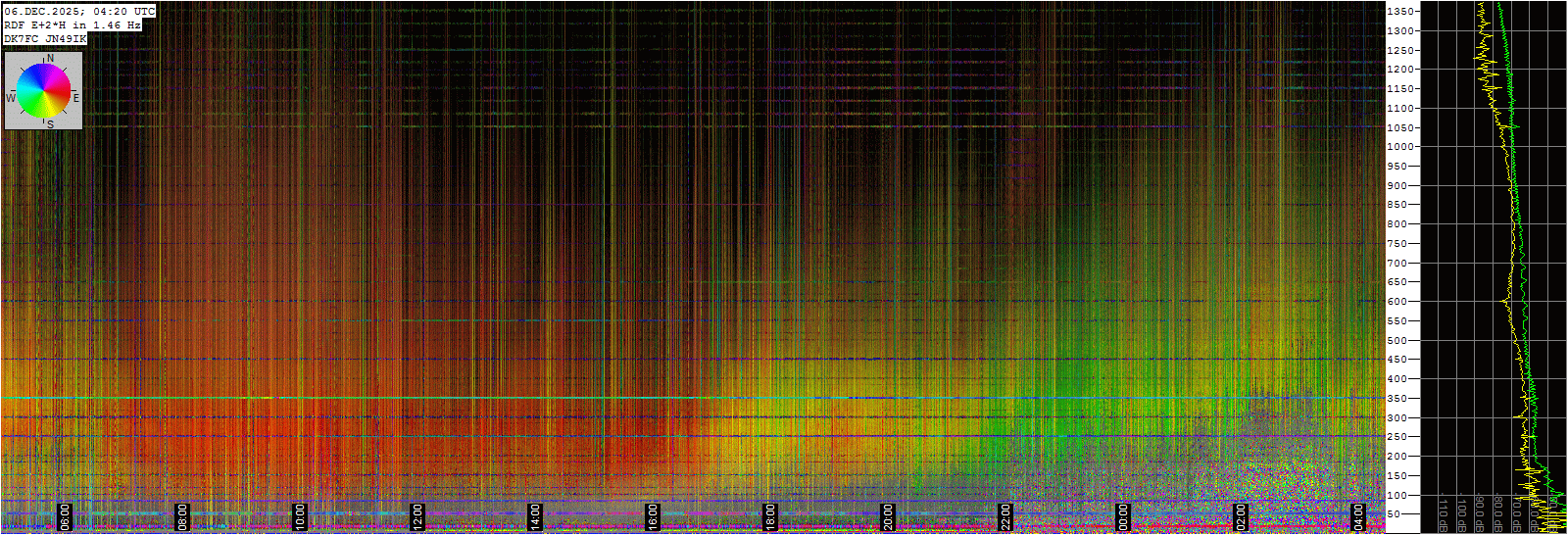Click the N marker on the compass
1568x535 pixels.
pyautogui.click(x=51, y=59)
